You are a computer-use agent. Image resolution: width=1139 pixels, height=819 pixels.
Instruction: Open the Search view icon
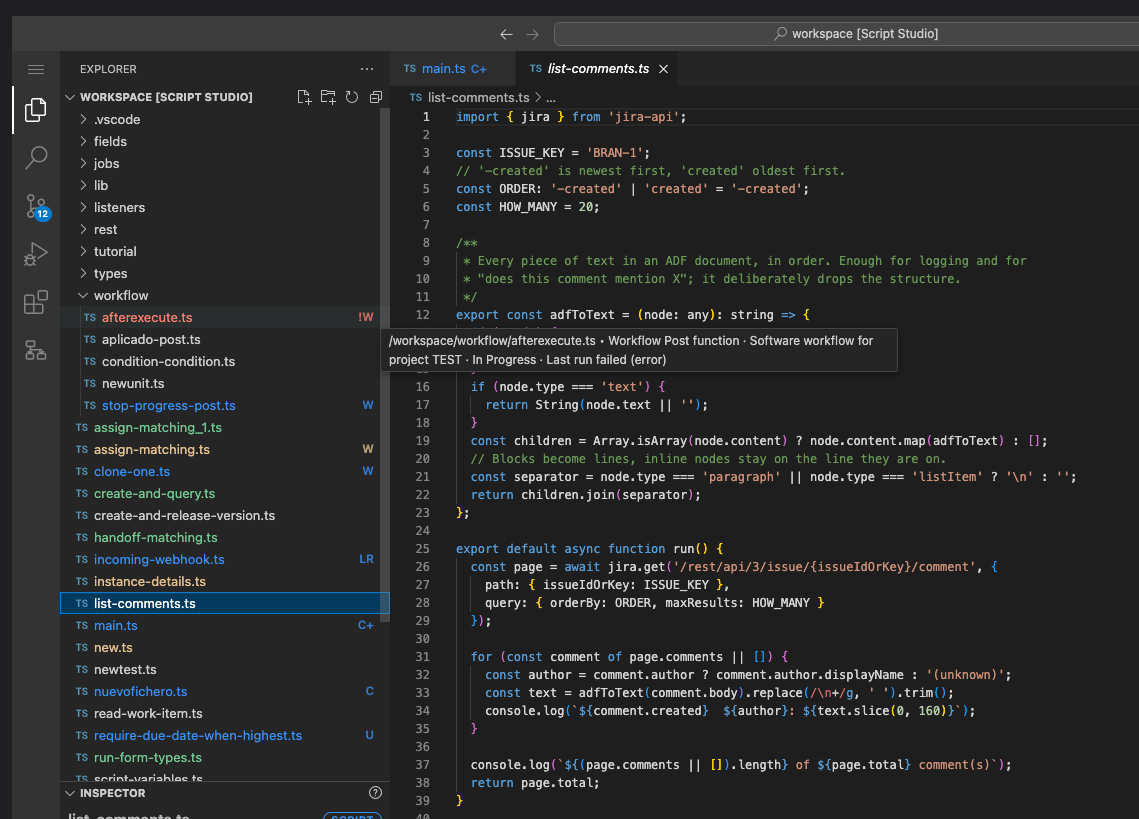36,158
